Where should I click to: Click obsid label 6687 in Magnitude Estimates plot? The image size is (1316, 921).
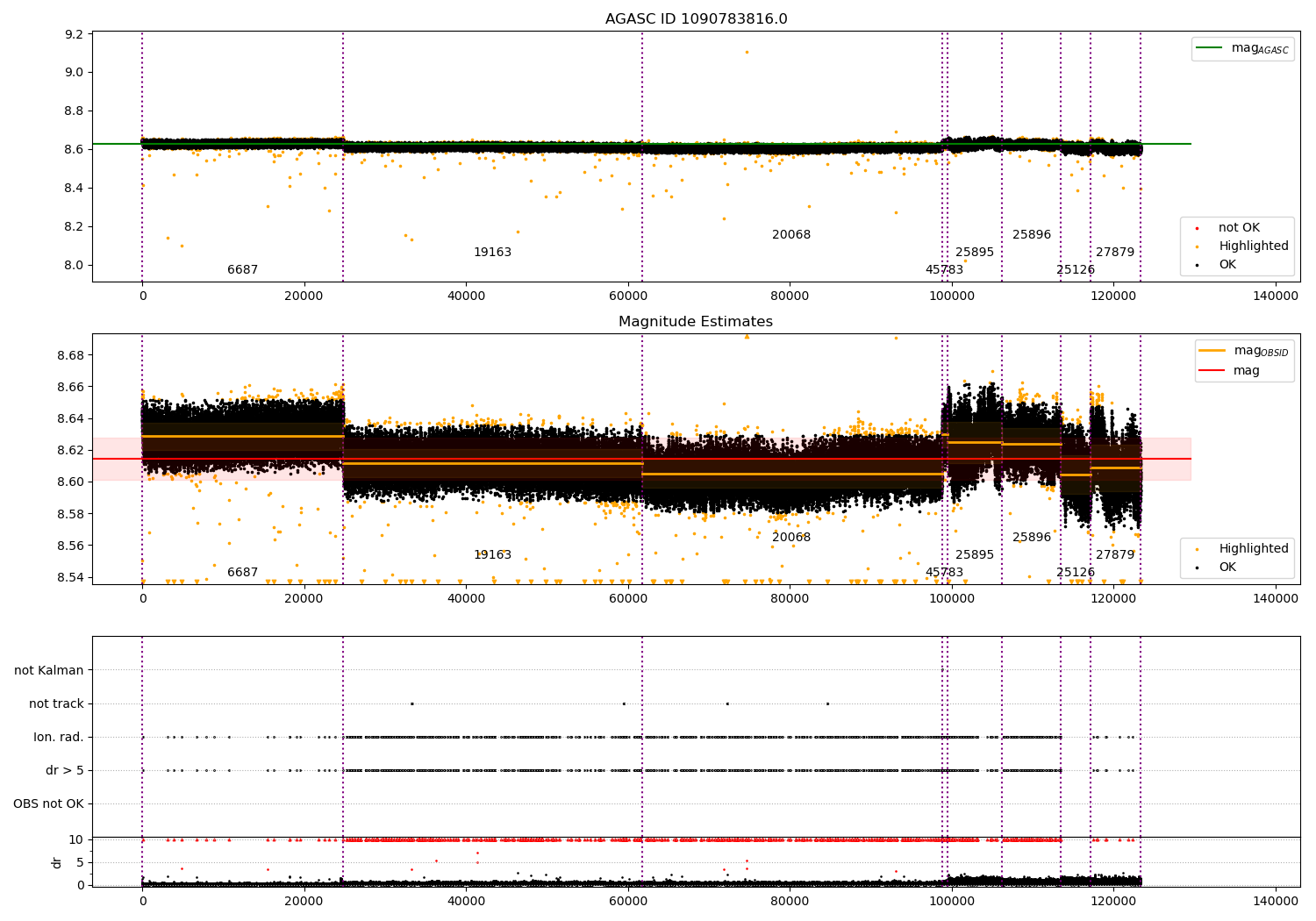coord(243,573)
